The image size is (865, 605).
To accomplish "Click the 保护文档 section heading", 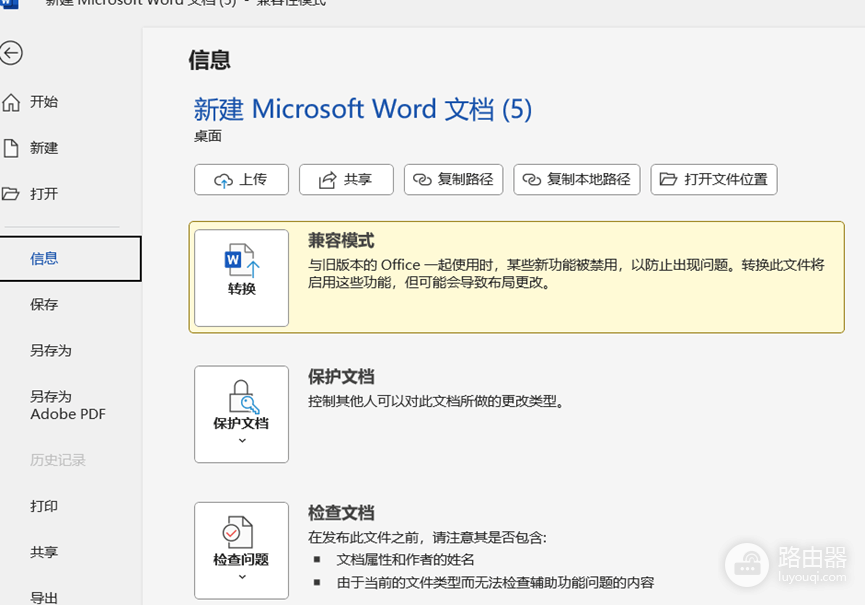I will 341,377.
